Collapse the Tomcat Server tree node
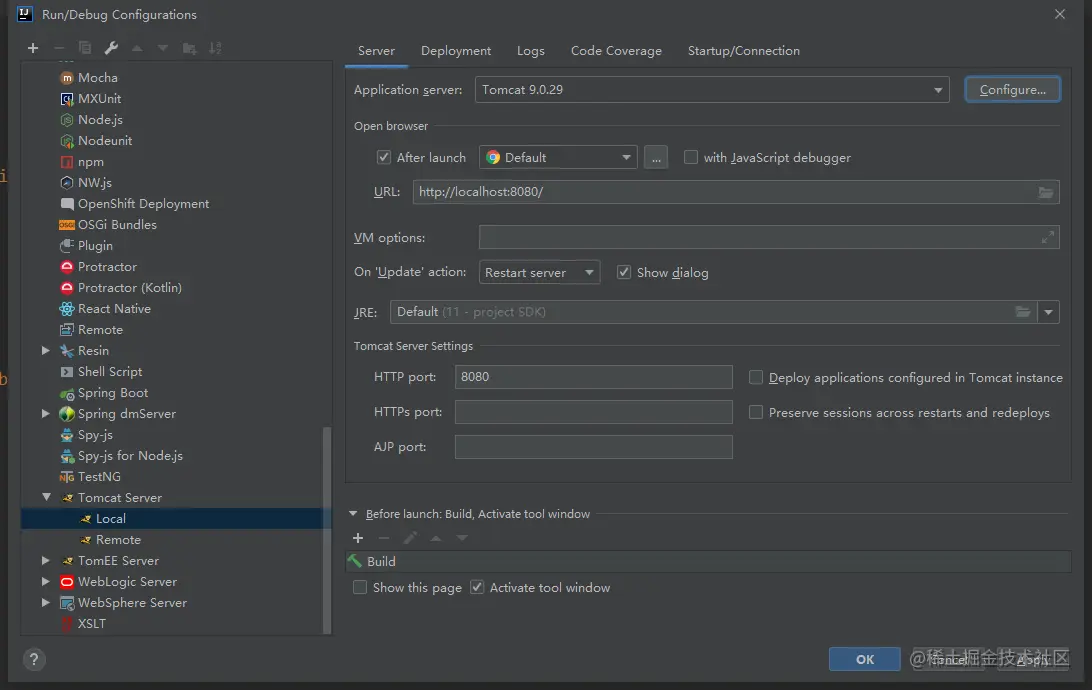The image size is (1092, 690). coord(46,497)
